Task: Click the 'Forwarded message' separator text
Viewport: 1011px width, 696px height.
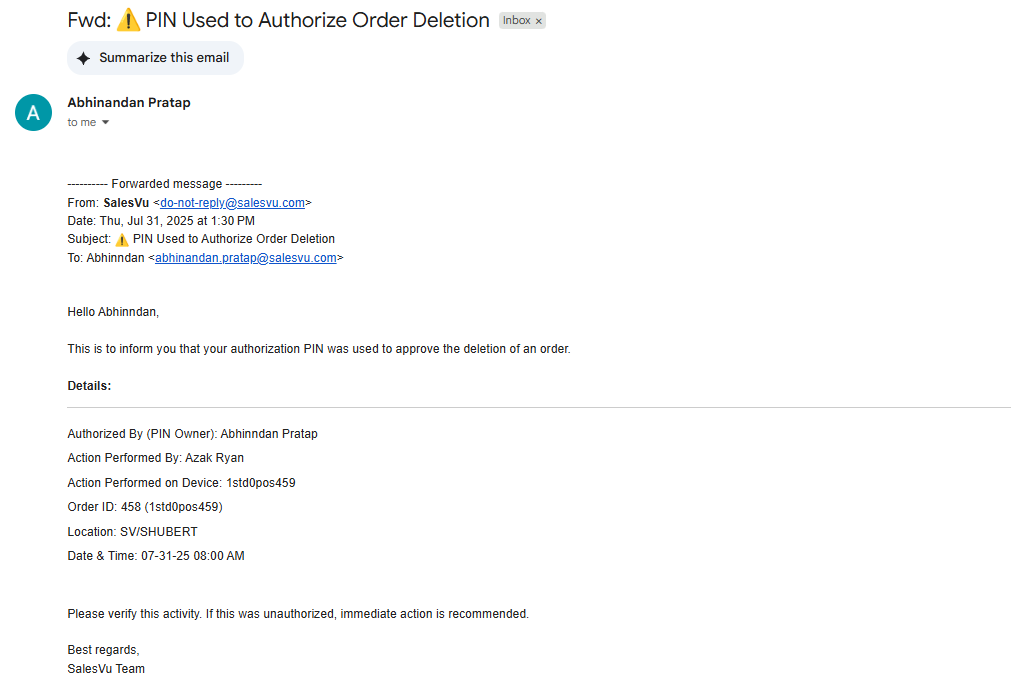Action: tap(164, 184)
